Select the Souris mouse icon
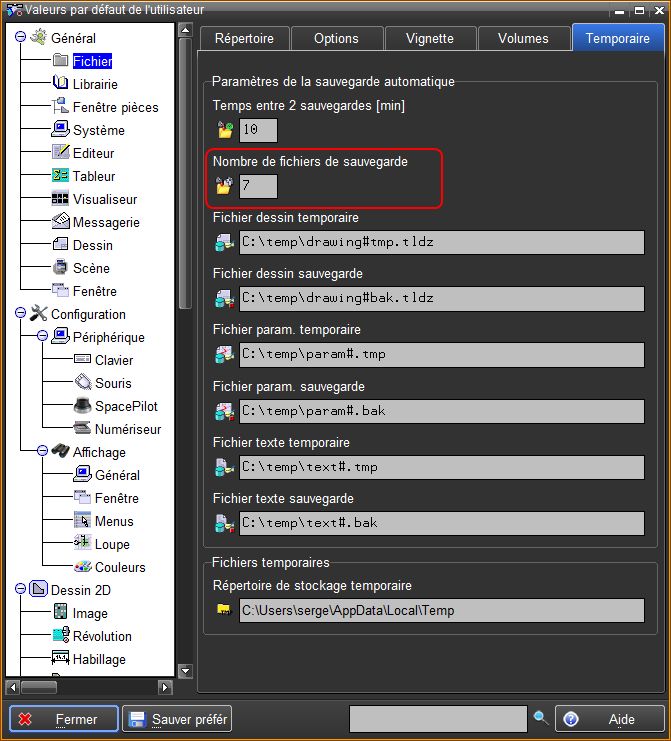The height and width of the screenshot is (741, 671). click(x=83, y=383)
